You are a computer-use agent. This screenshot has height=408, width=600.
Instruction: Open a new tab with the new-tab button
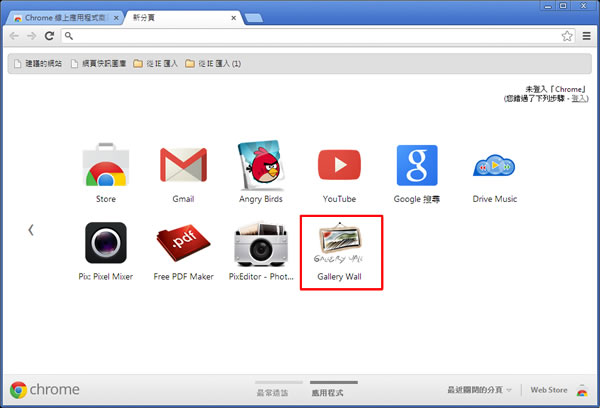coord(253,18)
